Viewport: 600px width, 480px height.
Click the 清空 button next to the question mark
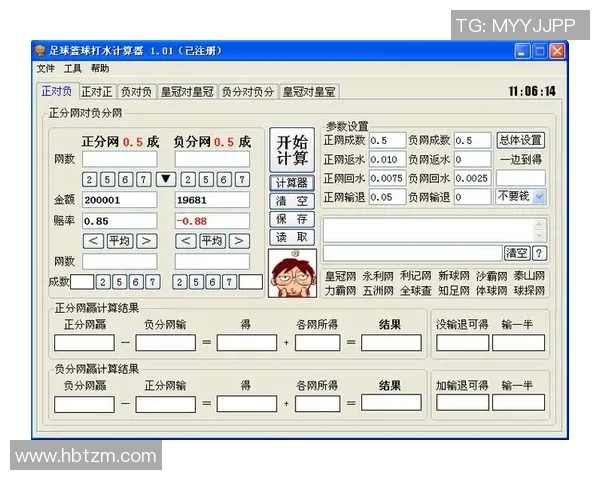[x=517, y=253]
